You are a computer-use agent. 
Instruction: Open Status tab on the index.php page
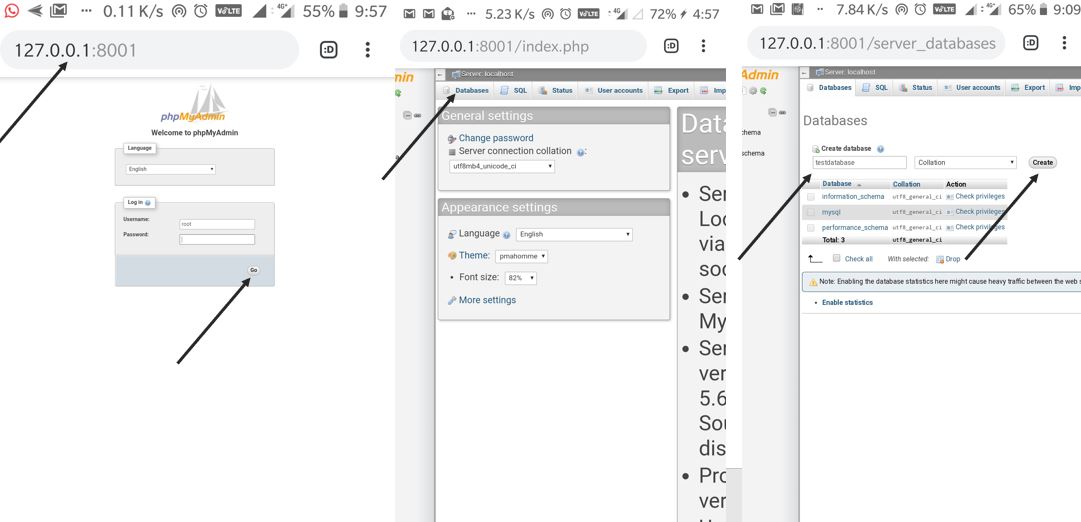pyautogui.click(x=556, y=90)
